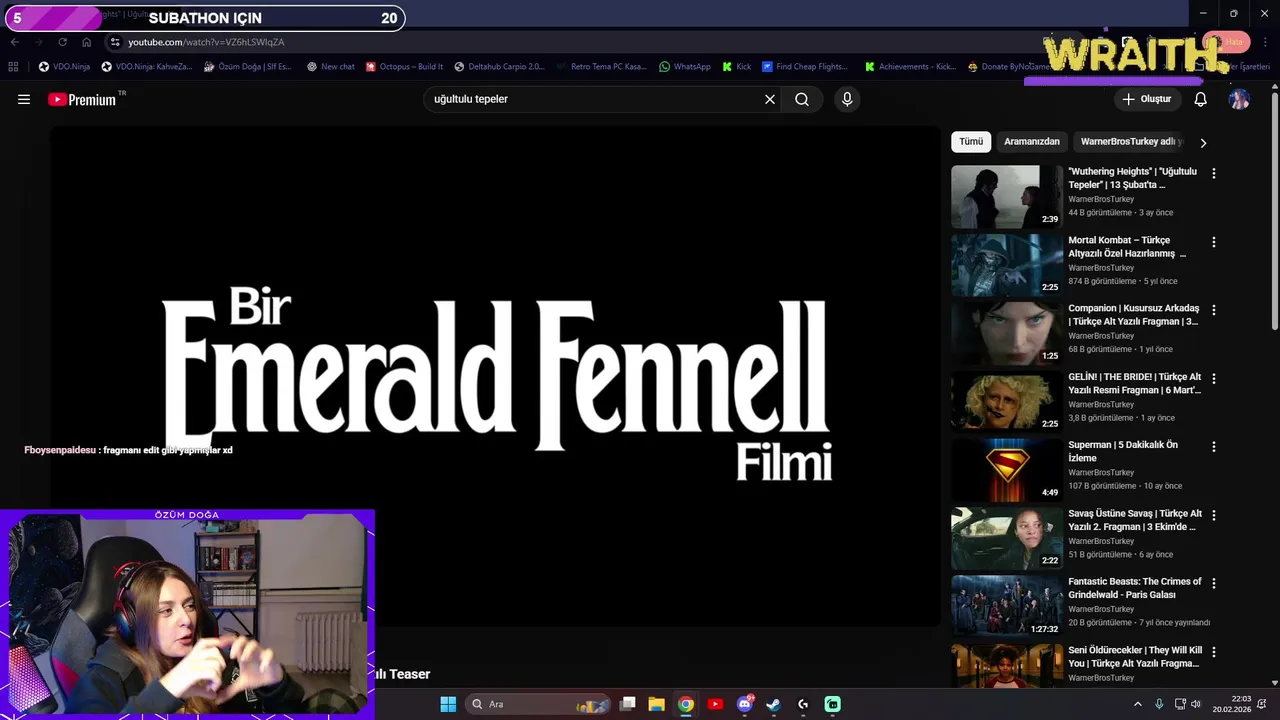The width and height of the screenshot is (1280, 720).
Task: Start voice search with the microphone
Action: click(847, 99)
